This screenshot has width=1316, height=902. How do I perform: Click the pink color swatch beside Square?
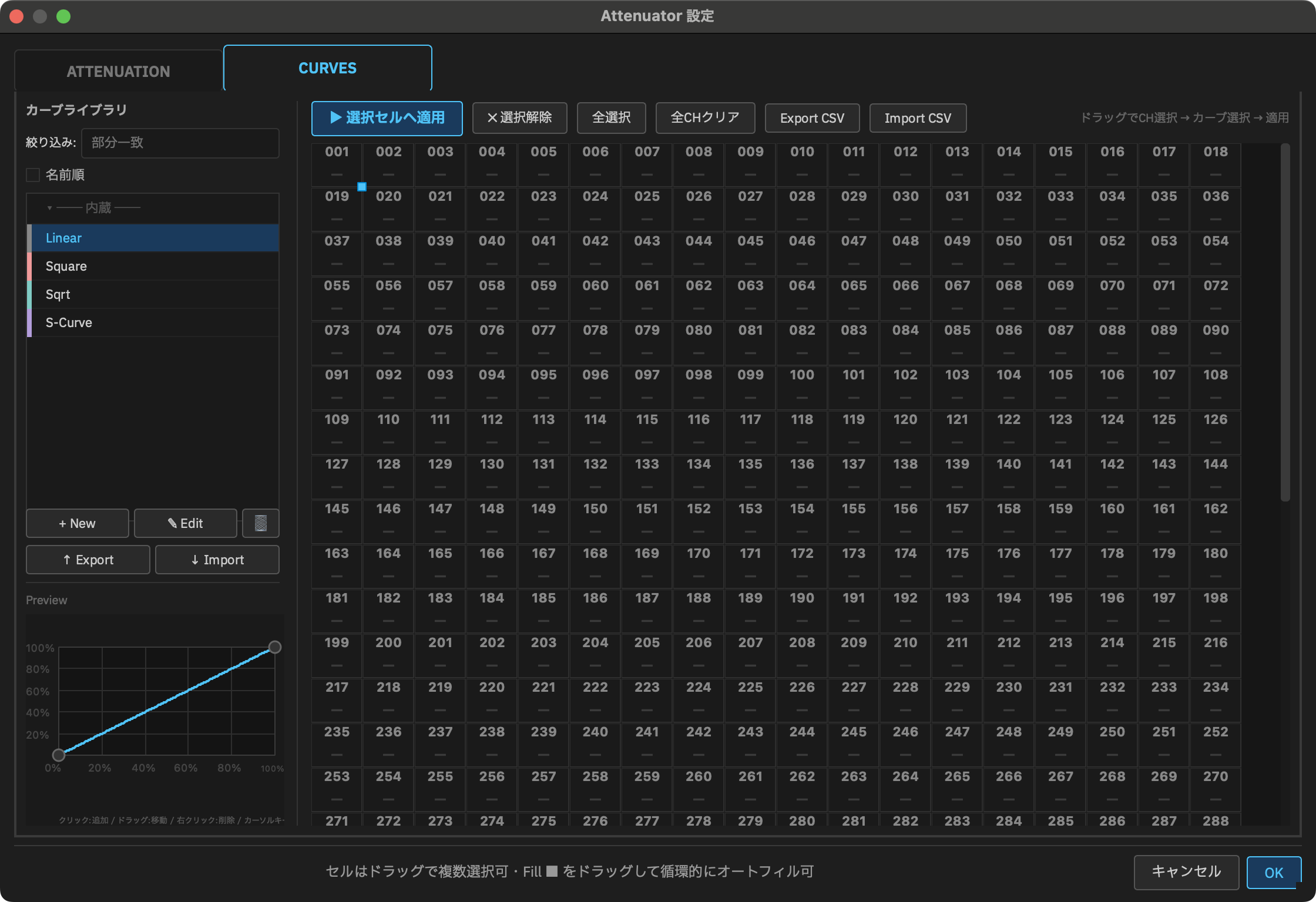pos(29,266)
